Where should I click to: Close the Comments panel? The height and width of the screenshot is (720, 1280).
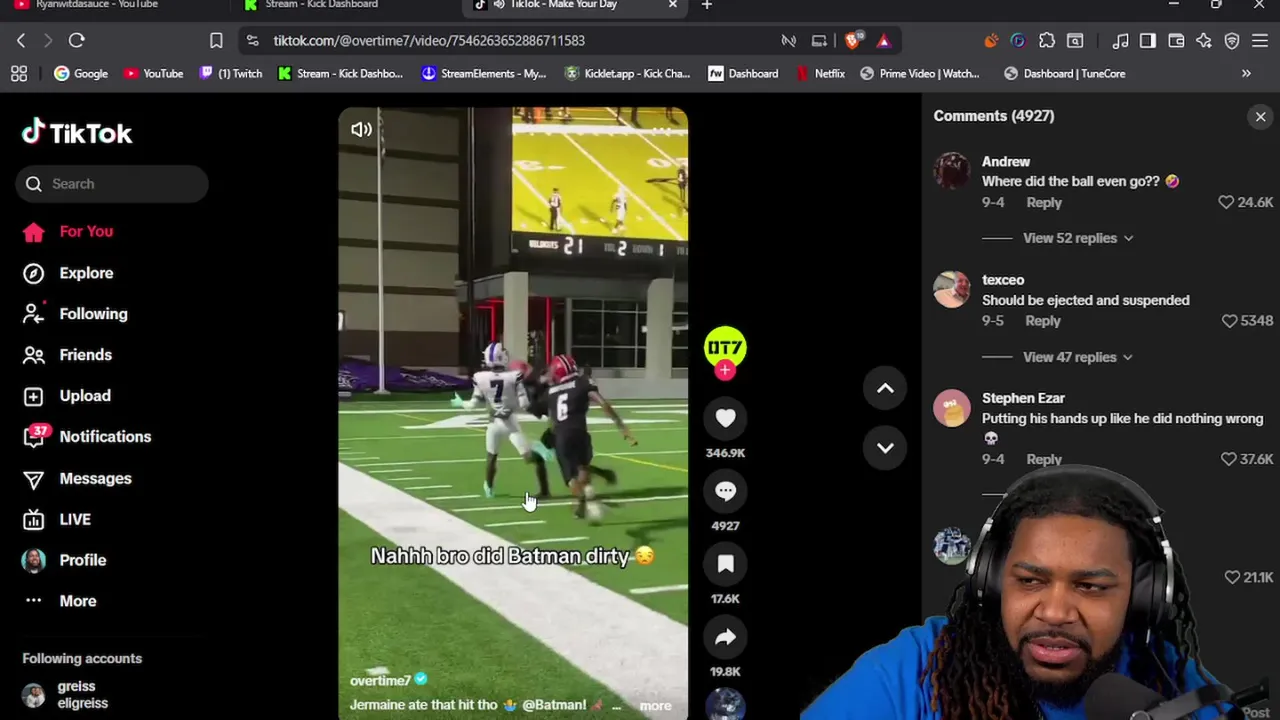coord(1260,117)
